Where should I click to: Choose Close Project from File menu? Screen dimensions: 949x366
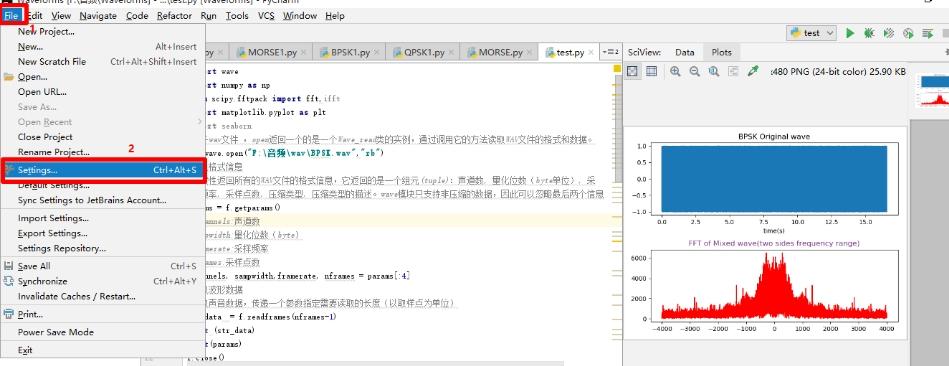[x=102, y=137]
